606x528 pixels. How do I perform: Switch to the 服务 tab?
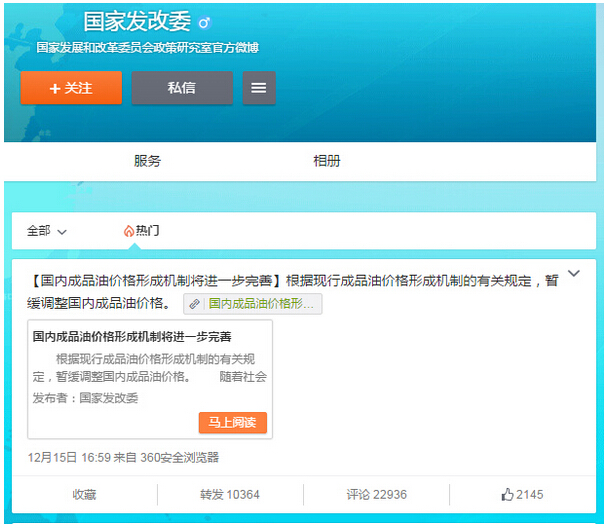pos(147,161)
